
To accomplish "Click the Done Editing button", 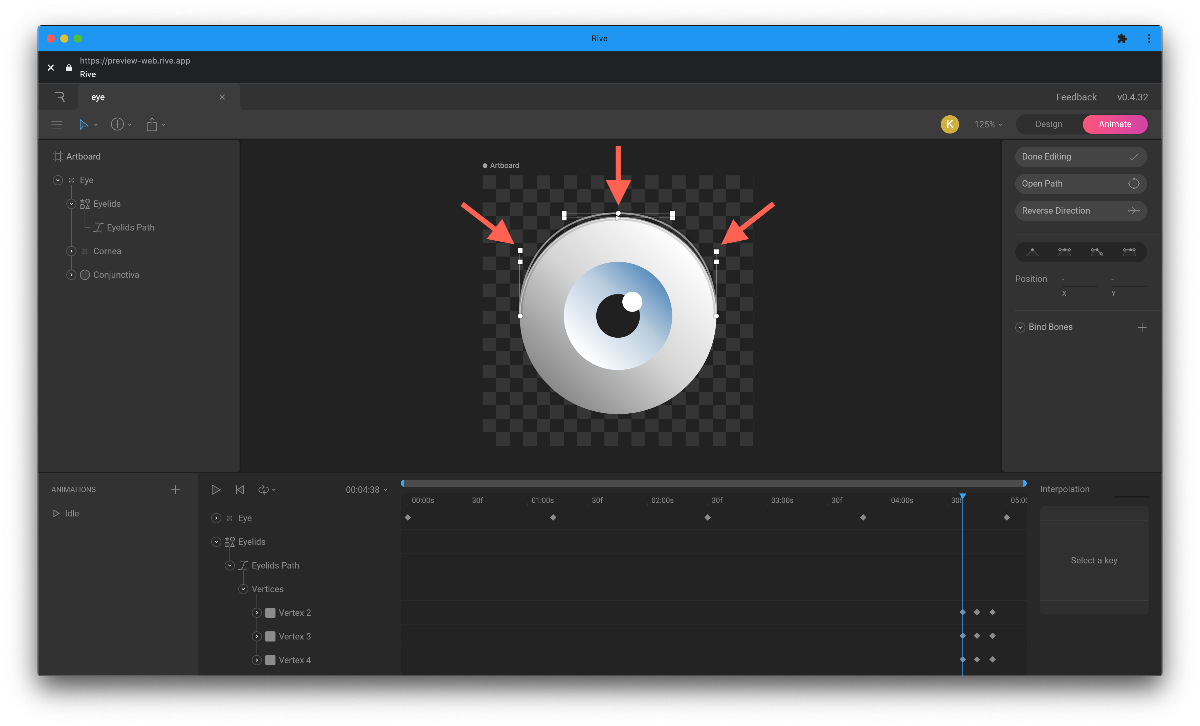I will click(x=1081, y=157).
